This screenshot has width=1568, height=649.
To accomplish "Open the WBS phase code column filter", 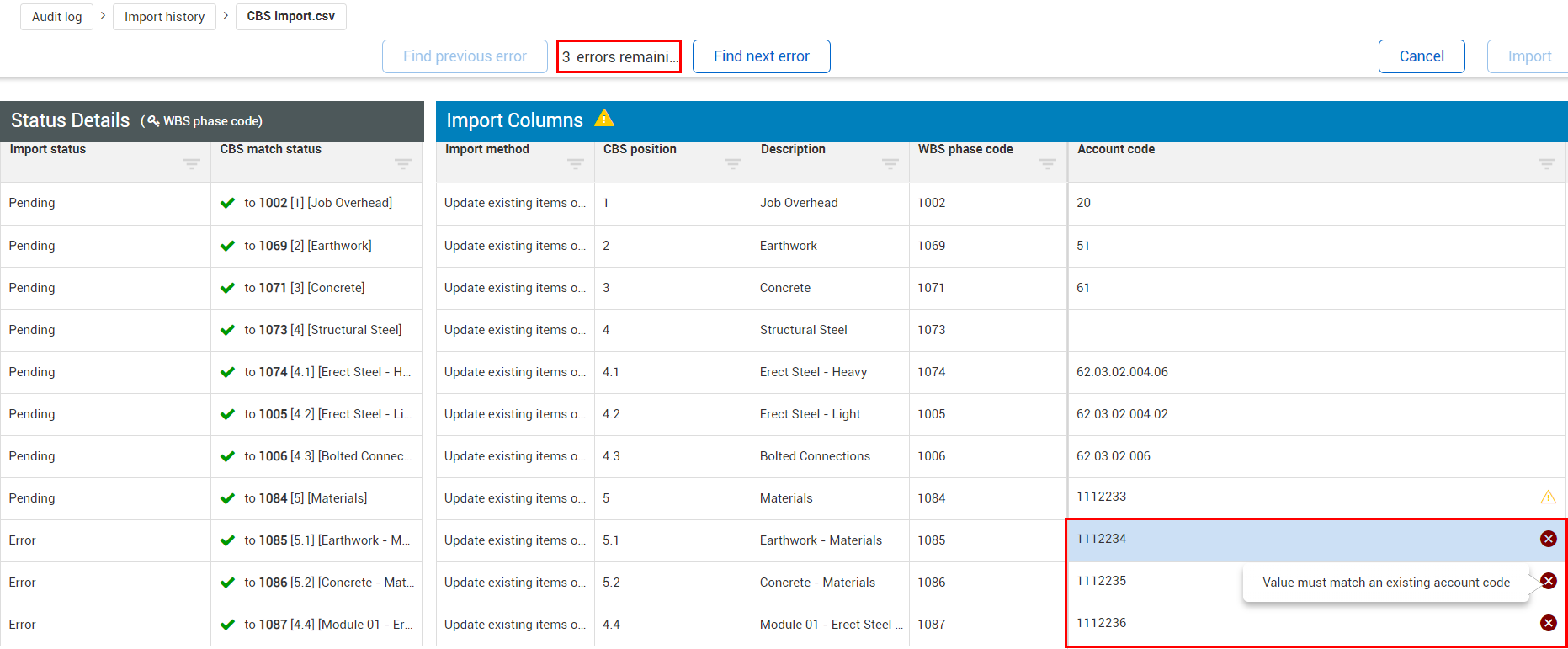I will pos(1047,164).
